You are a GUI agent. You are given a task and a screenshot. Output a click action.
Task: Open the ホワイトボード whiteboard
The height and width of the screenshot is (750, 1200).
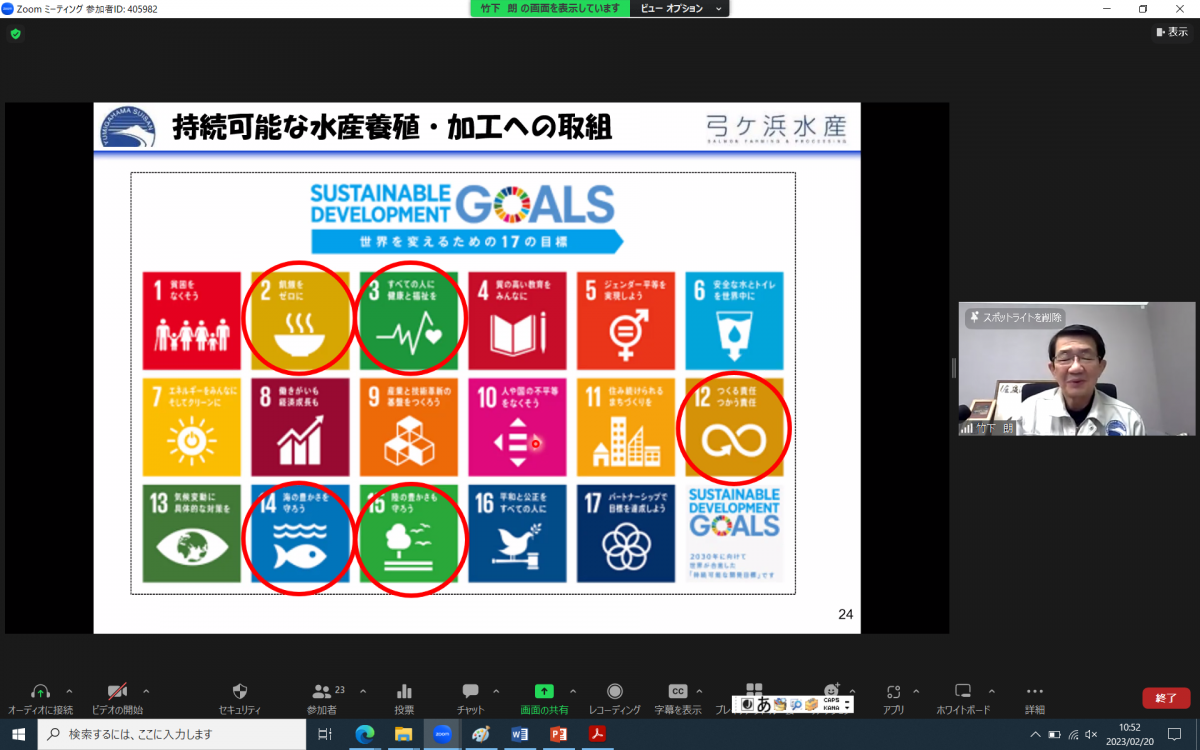[x=963, y=691]
